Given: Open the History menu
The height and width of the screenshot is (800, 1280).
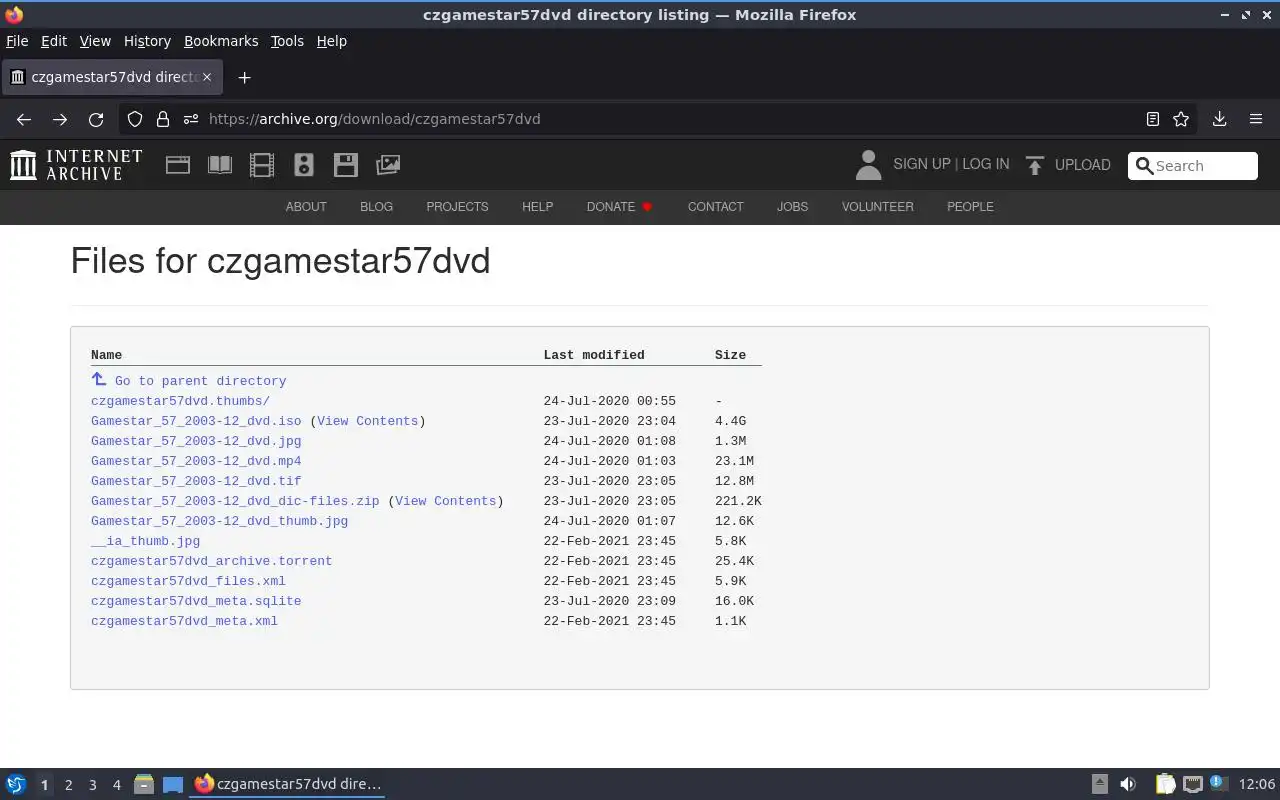Looking at the screenshot, I should 147,41.
